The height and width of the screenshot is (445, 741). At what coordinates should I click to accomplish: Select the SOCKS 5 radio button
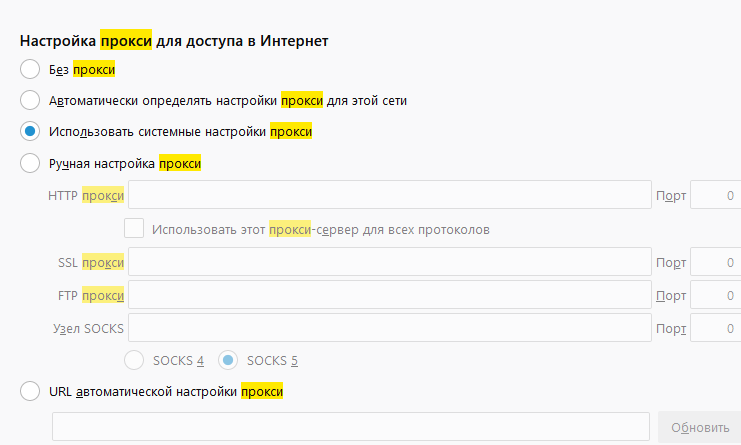tap(228, 359)
